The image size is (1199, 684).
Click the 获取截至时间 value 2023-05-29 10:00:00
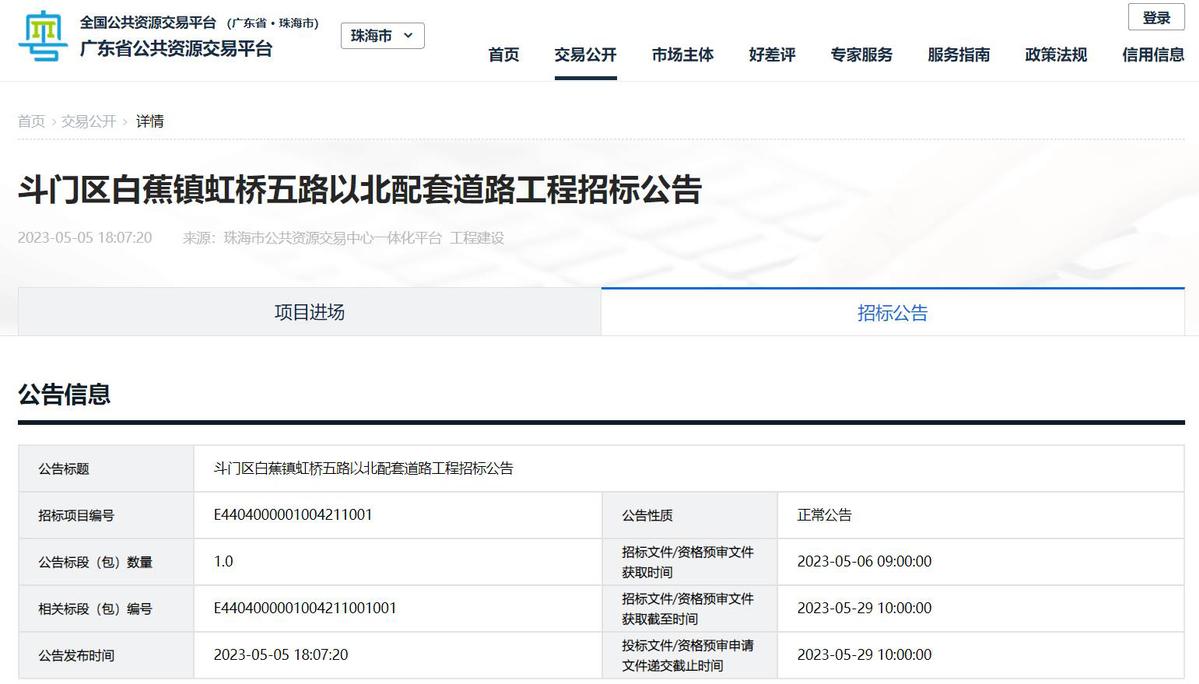coord(864,608)
